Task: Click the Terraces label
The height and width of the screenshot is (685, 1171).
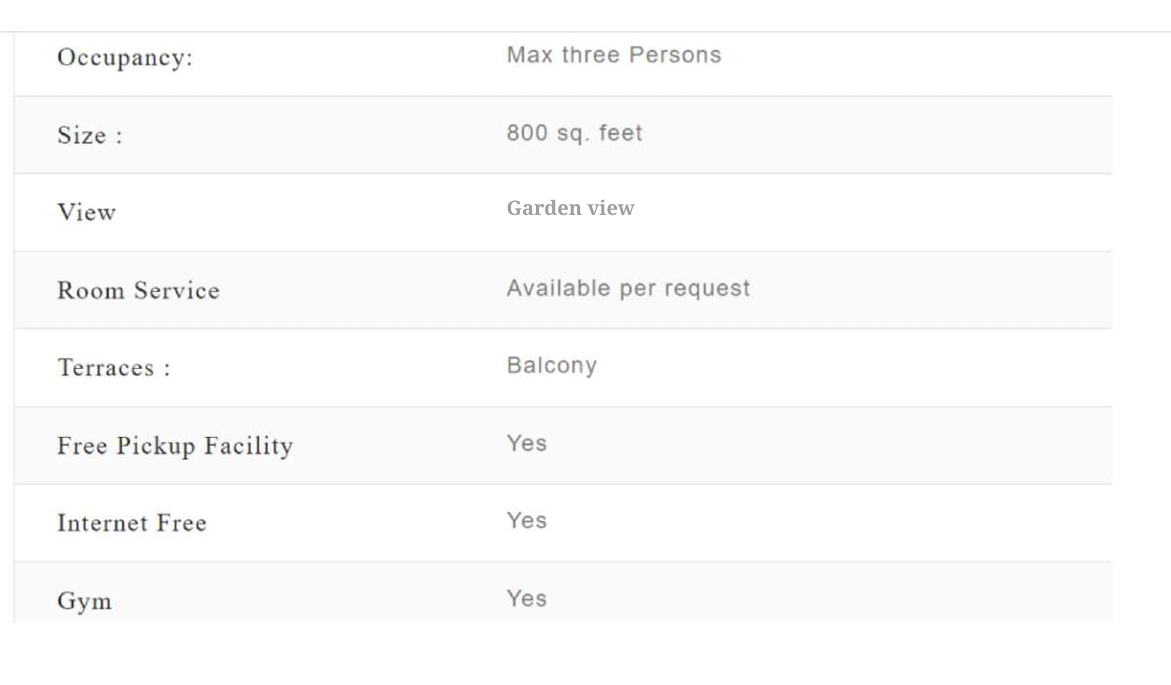Action: tap(113, 367)
